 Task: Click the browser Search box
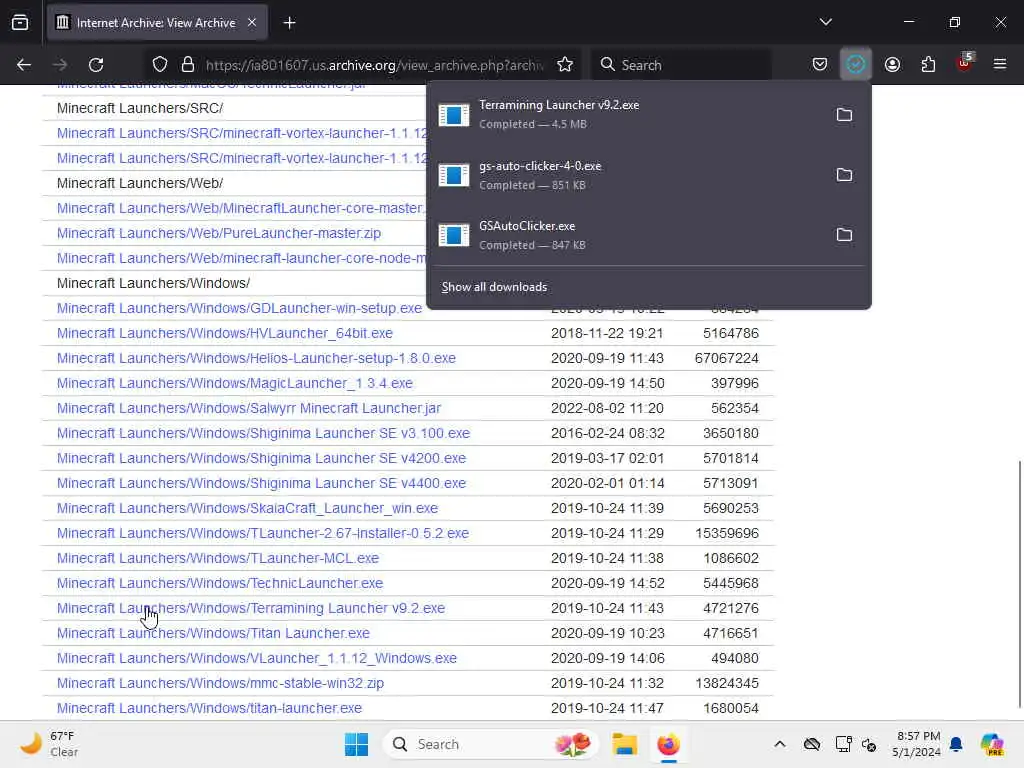(681, 65)
